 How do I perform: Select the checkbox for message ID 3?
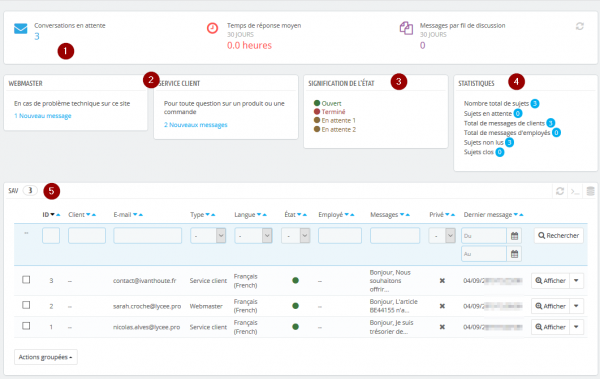coord(26,280)
